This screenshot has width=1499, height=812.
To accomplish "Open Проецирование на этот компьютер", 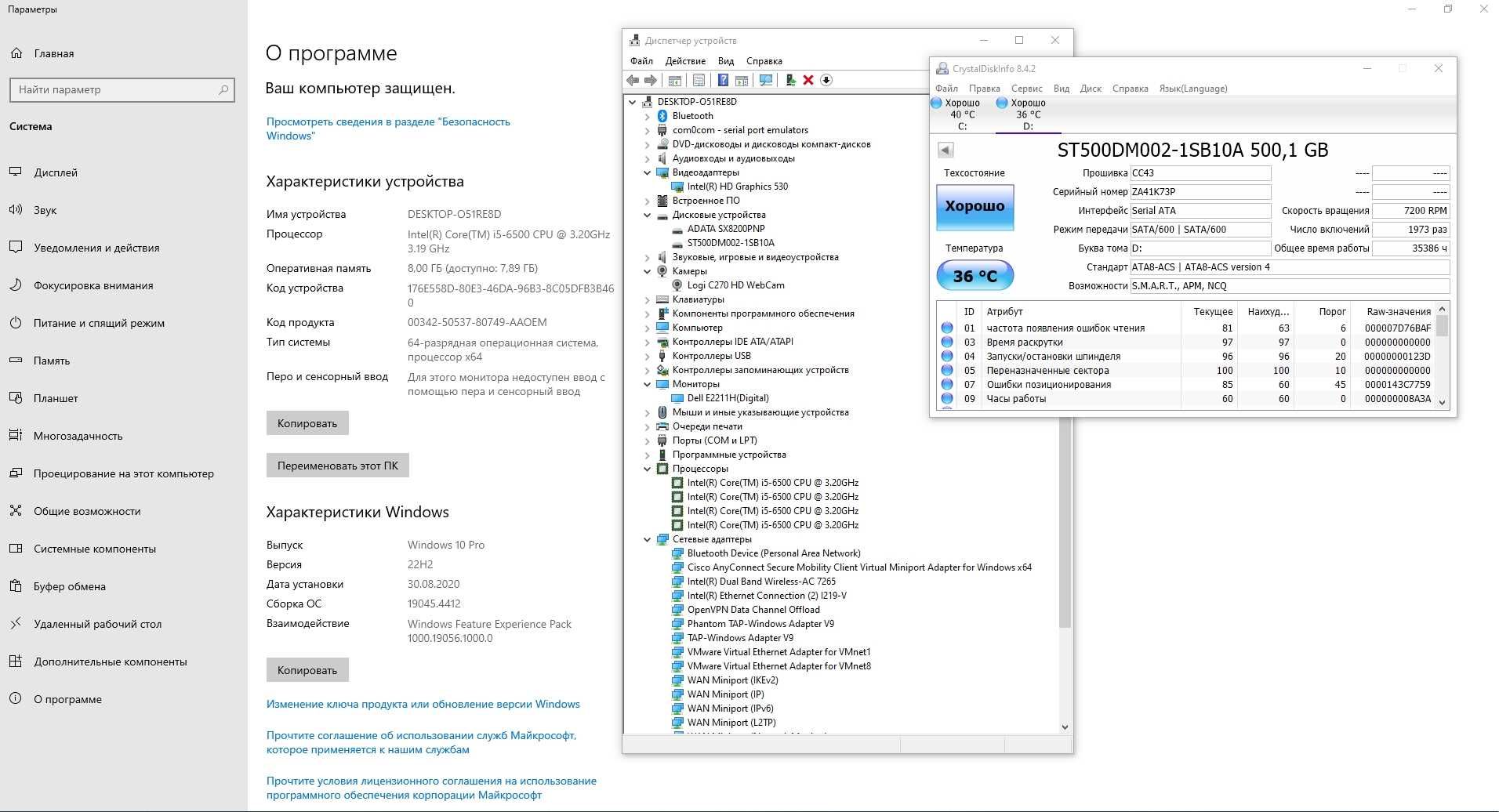I will click(123, 473).
